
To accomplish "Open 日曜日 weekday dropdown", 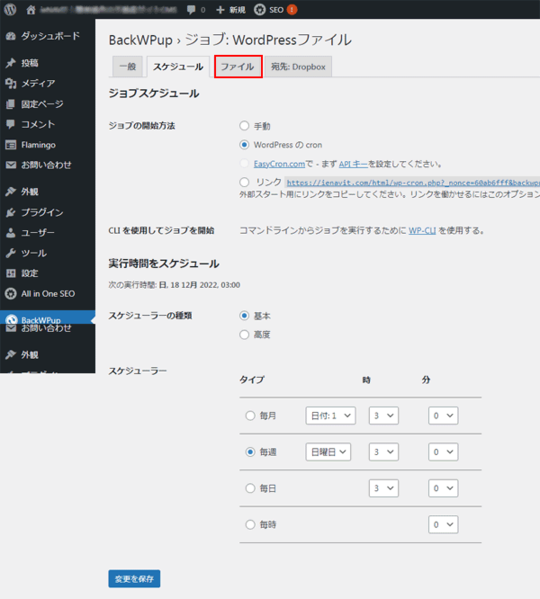I will point(328,452).
